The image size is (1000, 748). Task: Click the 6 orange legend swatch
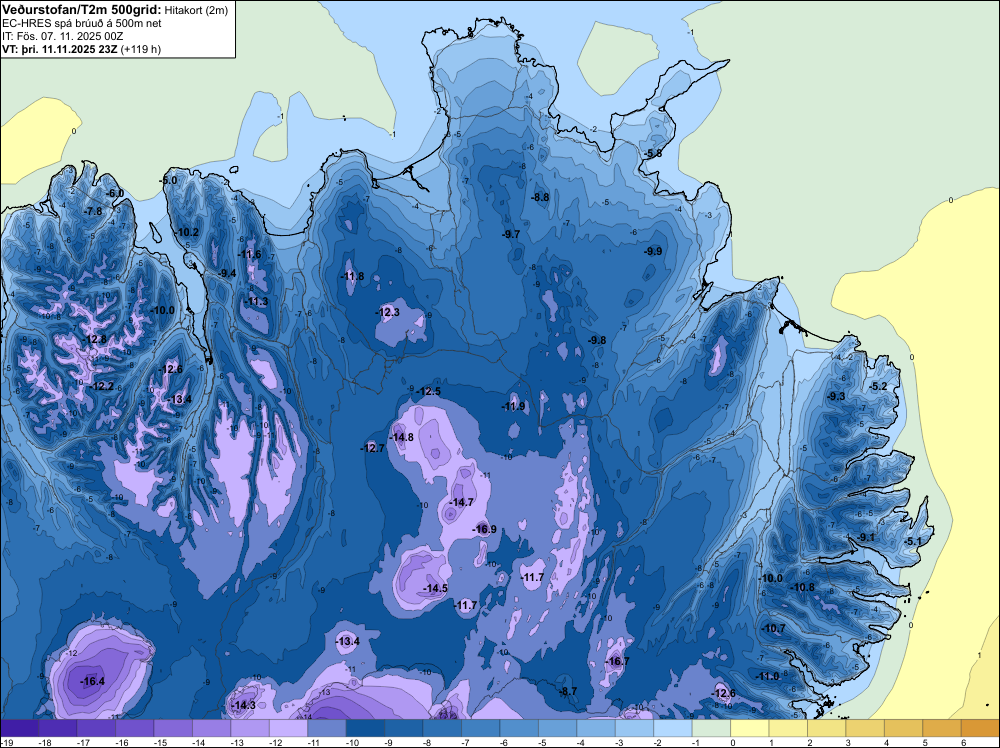click(x=981, y=728)
